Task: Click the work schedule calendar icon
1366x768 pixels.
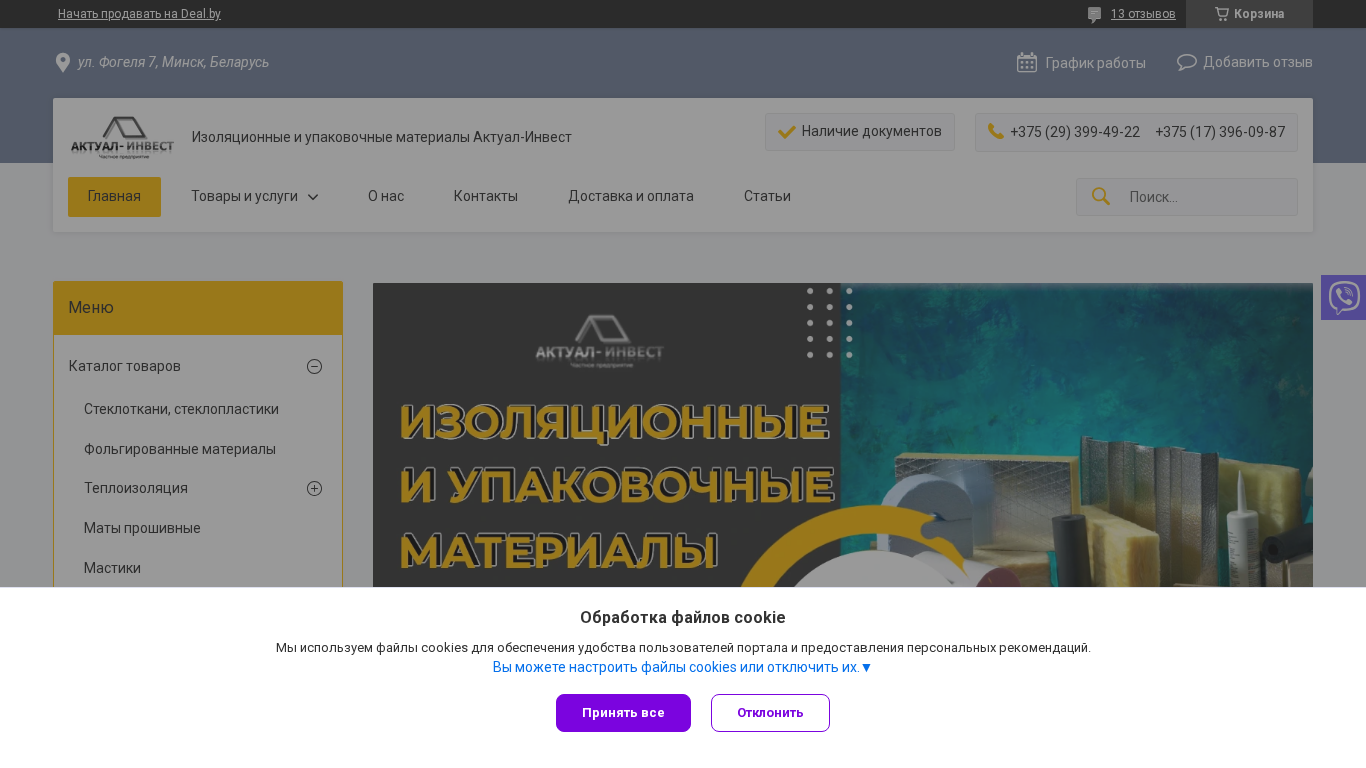Action: pyautogui.click(x=1026, y=63)
